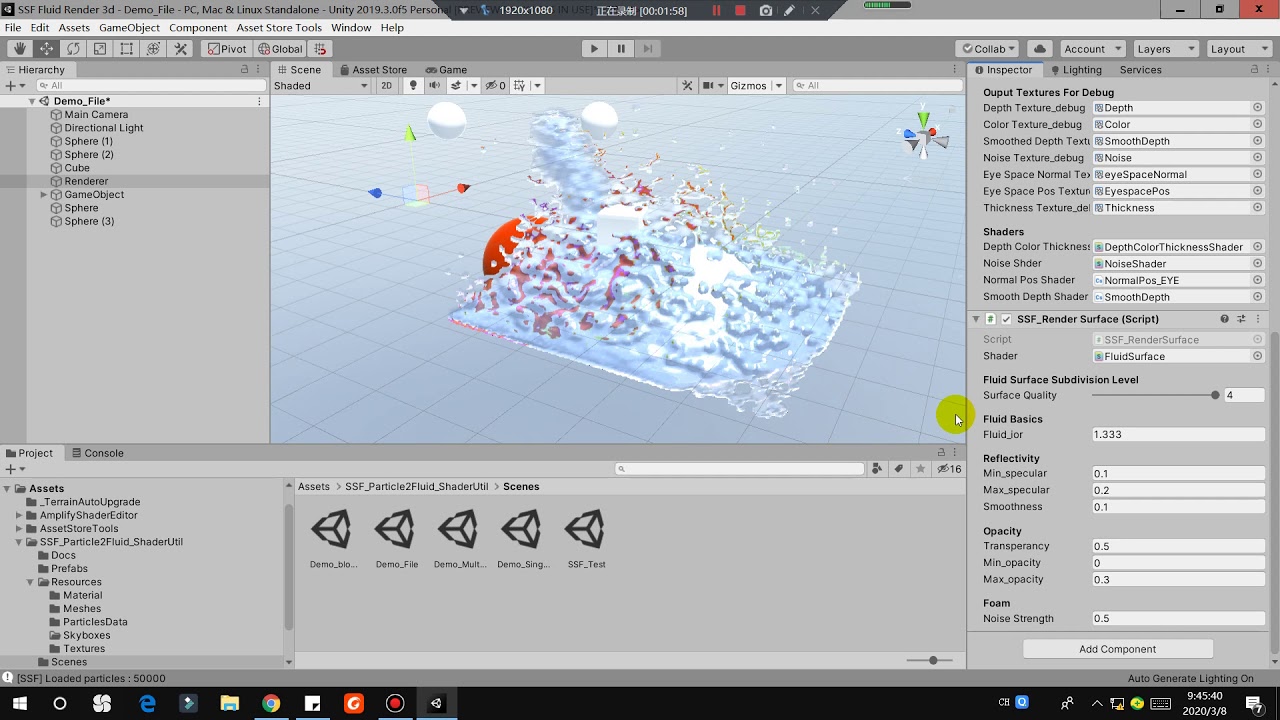The height and width of the screenshot is (720, 1280).
Task: Pick object for Noise Shder
Action: pyautogui.click(x=1258, y=264)
